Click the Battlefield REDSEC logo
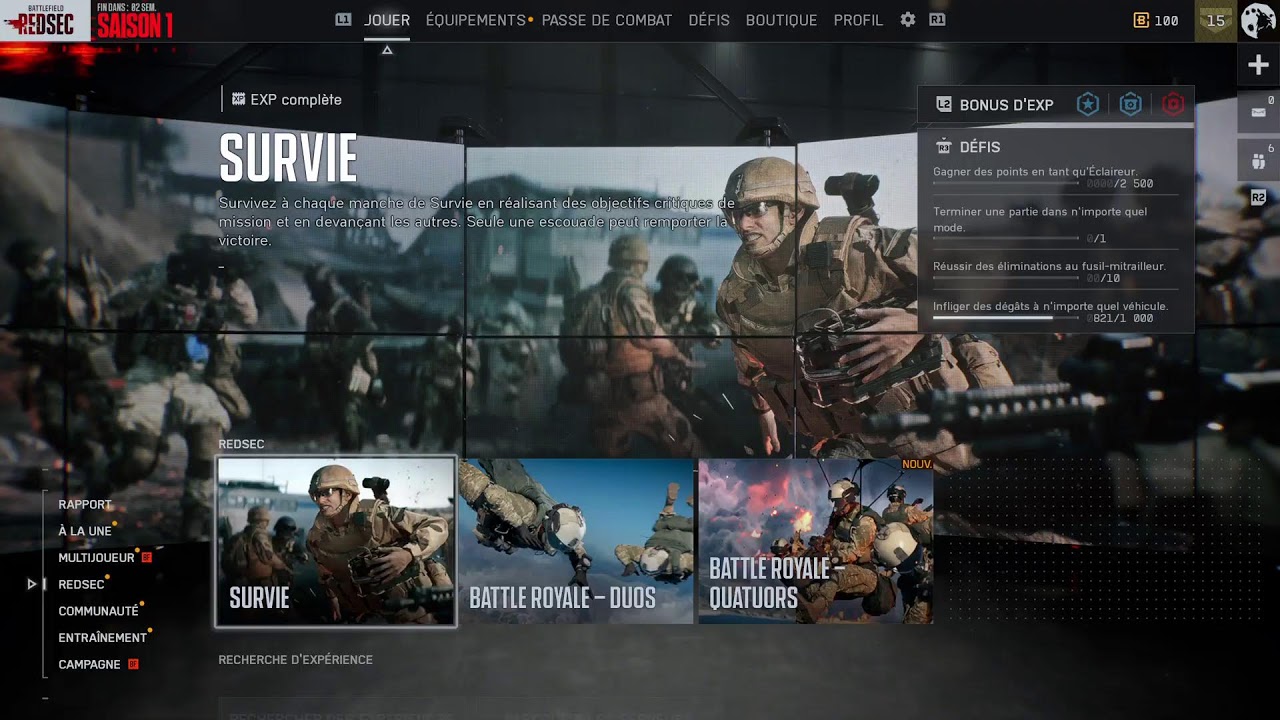The width and height of the screenshot is (1280, 720). [45, 20]
